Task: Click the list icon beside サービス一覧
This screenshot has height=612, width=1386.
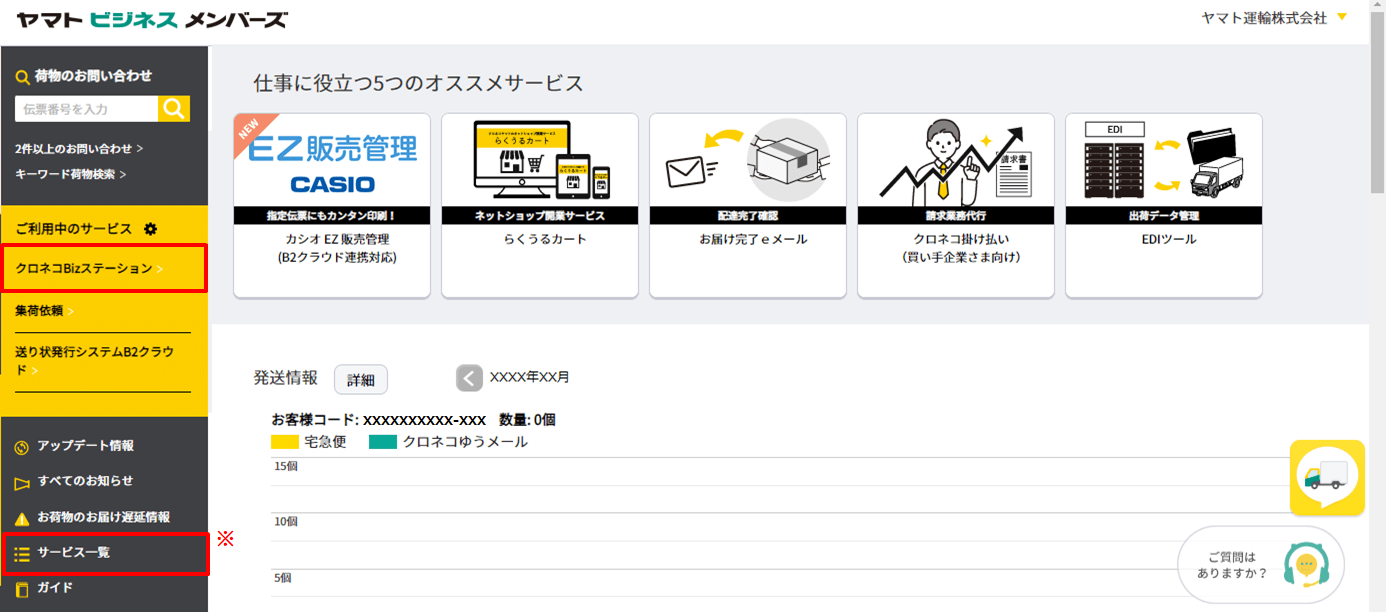Action: click(22, 553)
